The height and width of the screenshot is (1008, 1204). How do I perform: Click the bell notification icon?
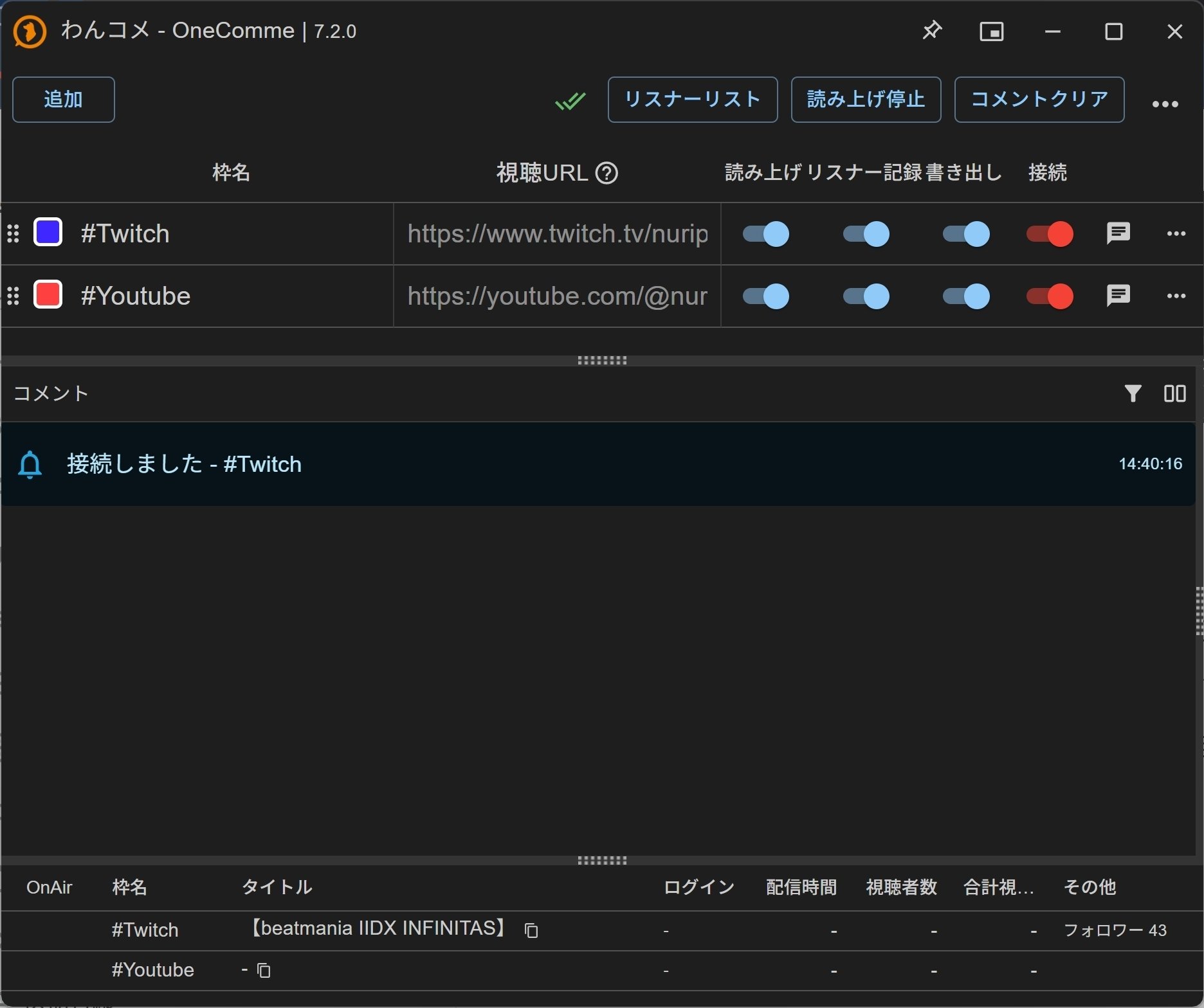30,464
